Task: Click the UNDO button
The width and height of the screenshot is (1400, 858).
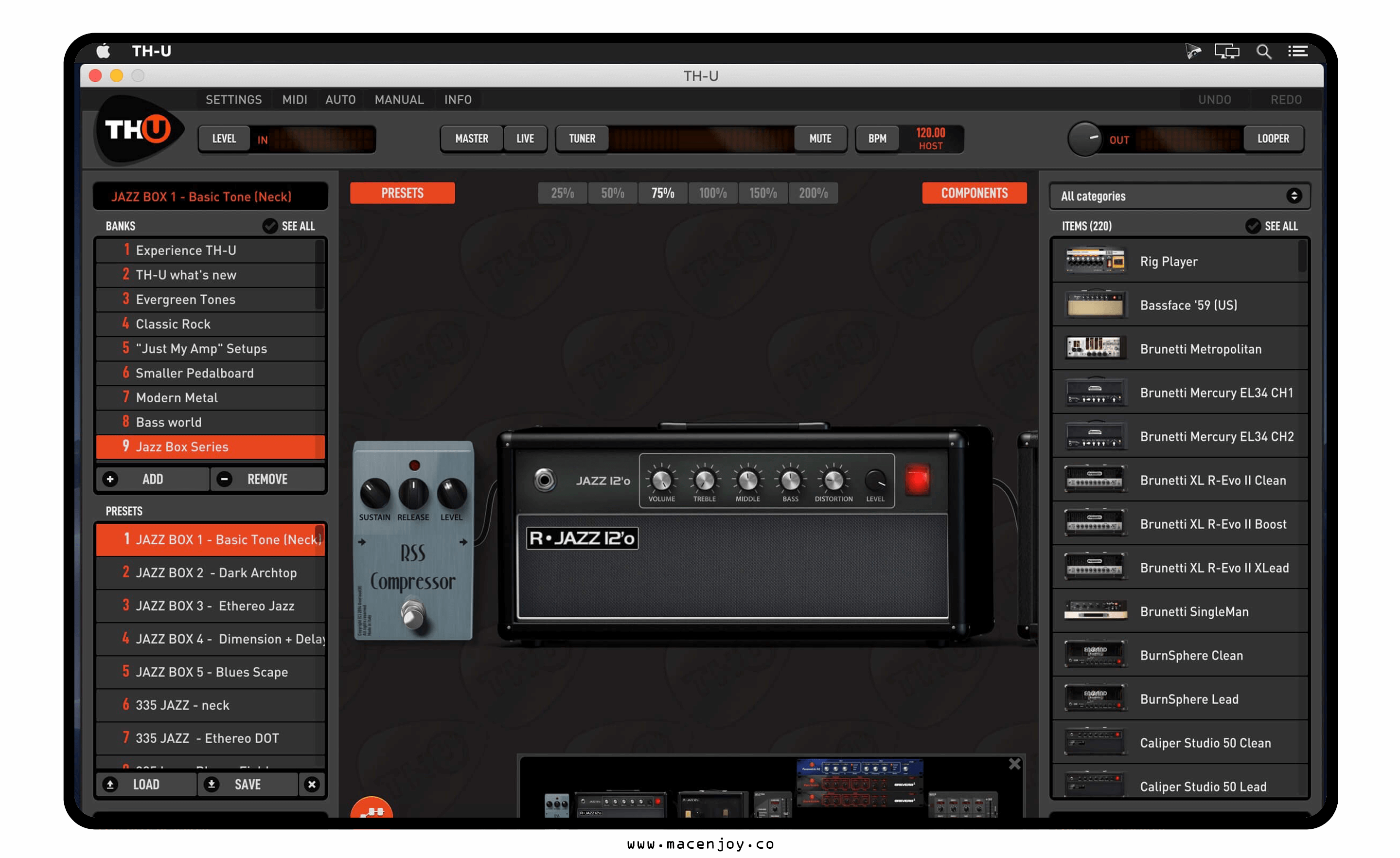Action: (1215, 99)
